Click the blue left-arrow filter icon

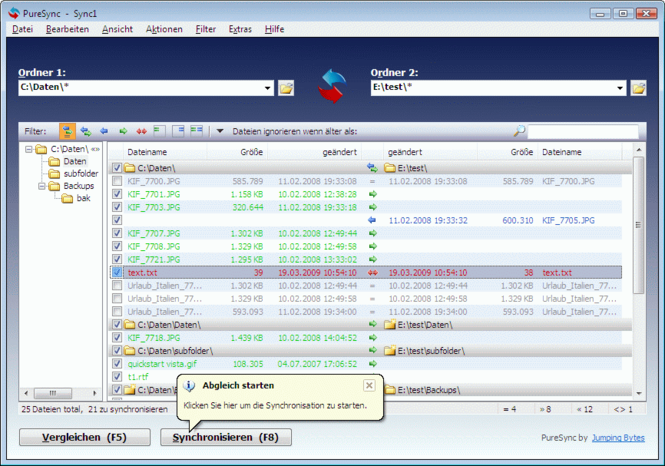click(104, 131)
